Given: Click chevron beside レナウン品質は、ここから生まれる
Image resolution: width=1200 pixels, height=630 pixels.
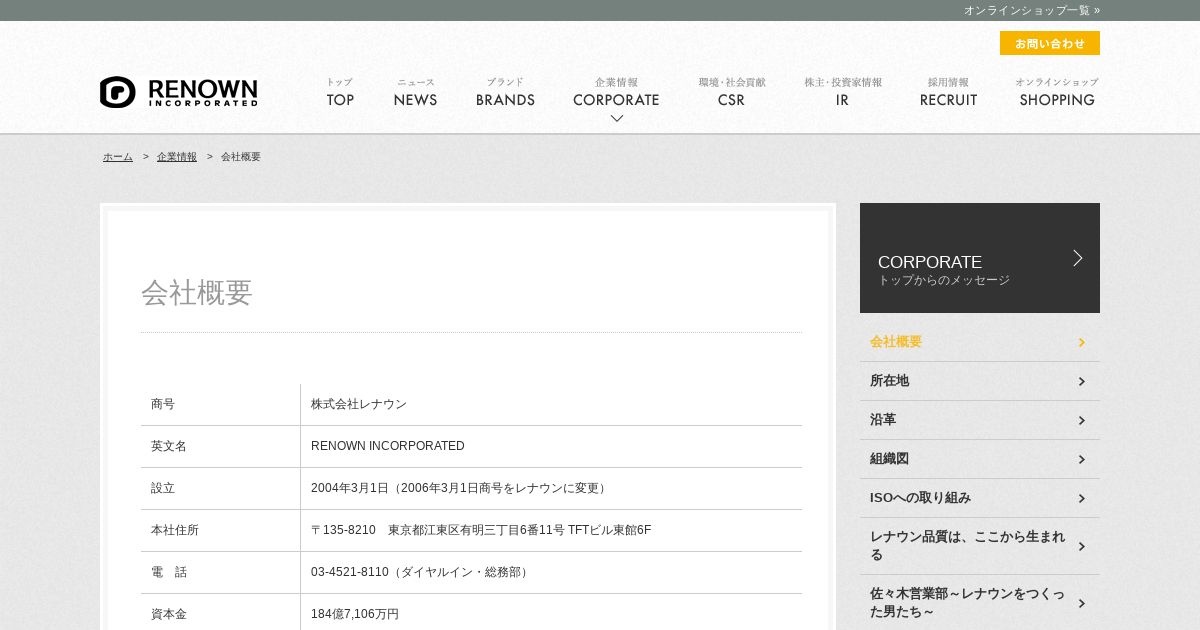Looking at the screenshot, I should [1082, 547].
